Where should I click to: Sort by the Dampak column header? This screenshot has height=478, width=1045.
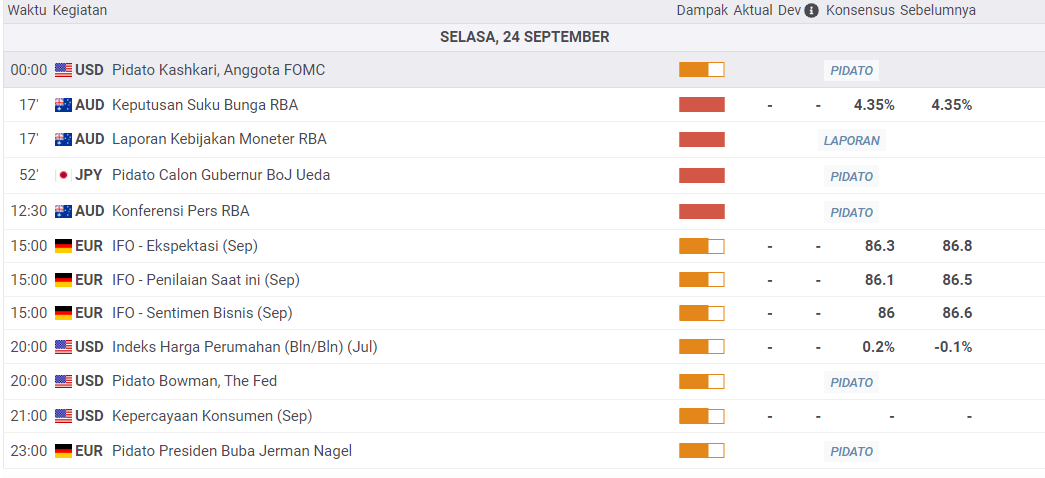coord(701,10)
